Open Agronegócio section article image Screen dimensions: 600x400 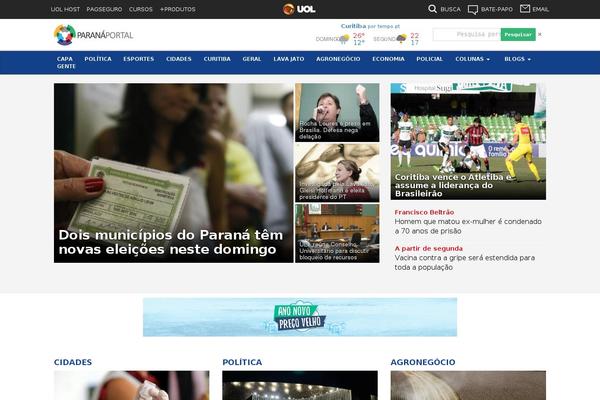tap(468, 385)
